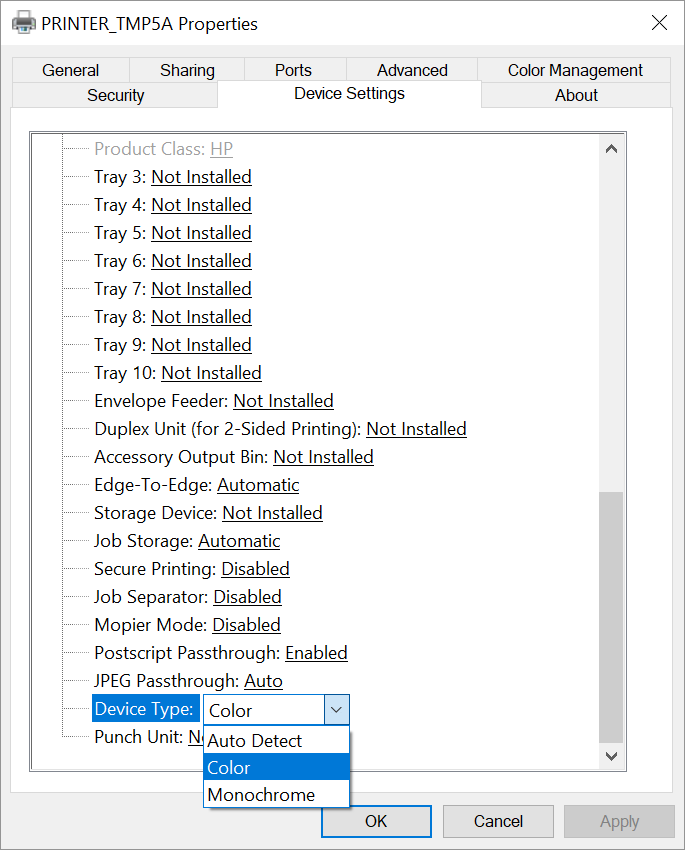685x850 pixels.
Task: Pick the Color option in dropdown list
Action: (x=229, y=768)
